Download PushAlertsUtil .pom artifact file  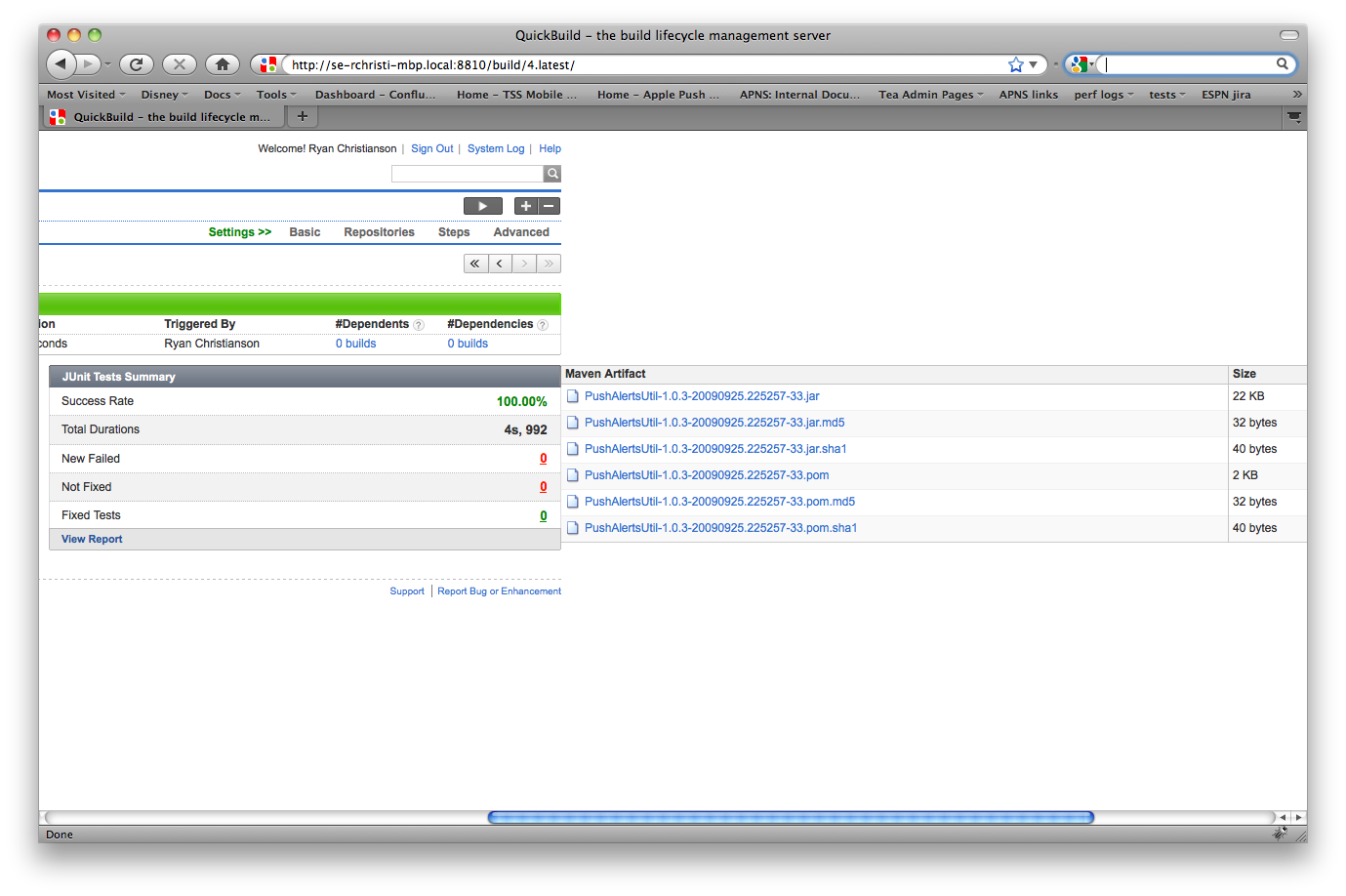pos(706,475)
